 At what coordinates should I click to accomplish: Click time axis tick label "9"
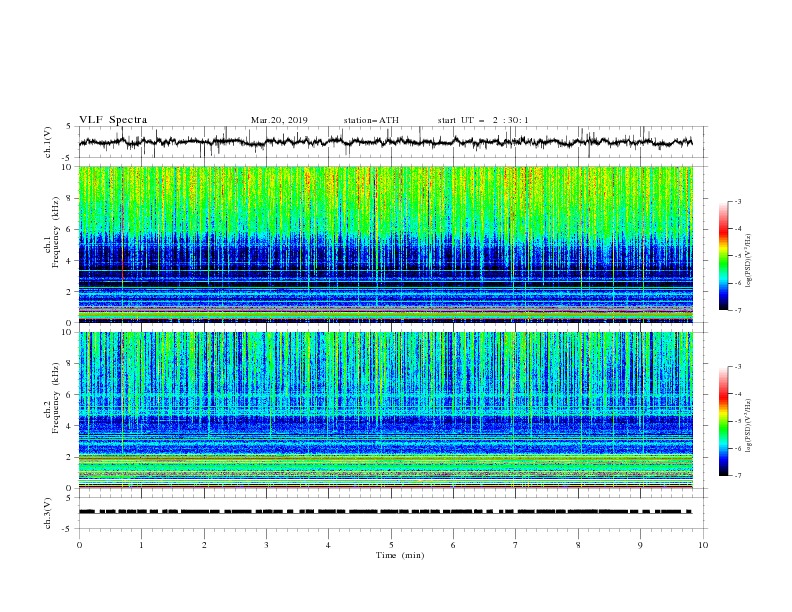[640, 545]
